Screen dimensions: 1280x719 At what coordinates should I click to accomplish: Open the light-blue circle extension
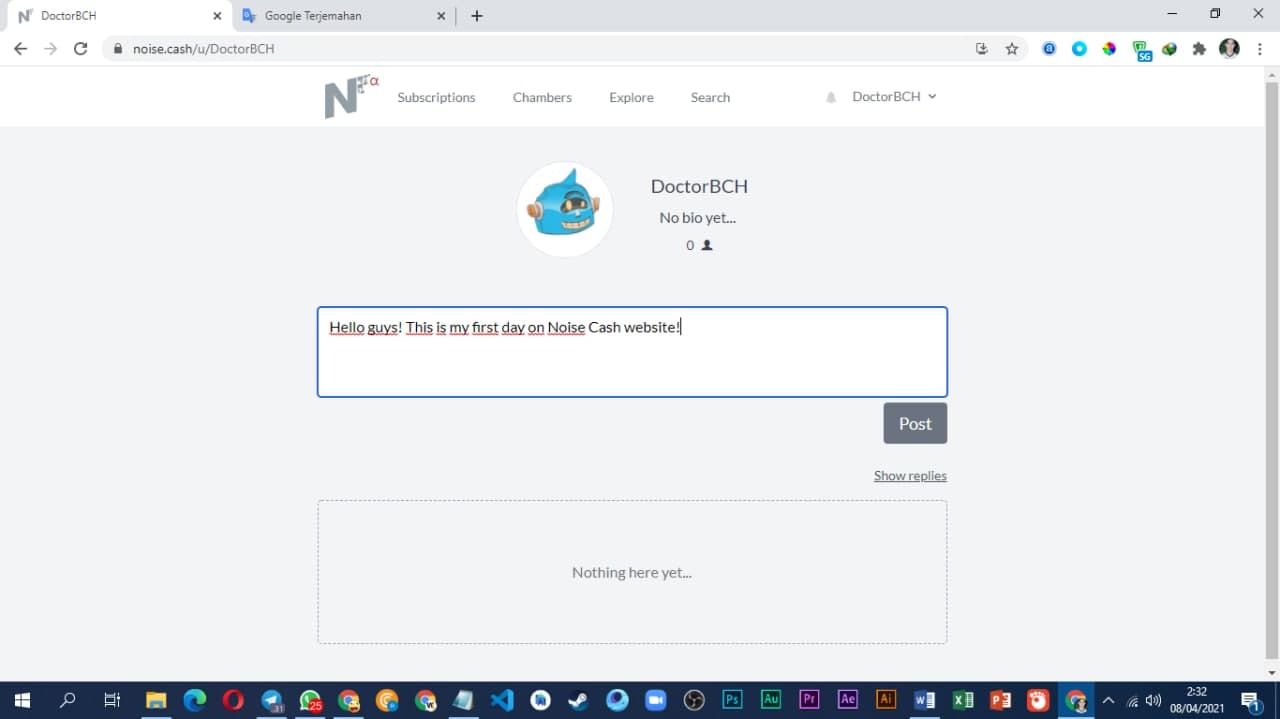point(1079,48)
